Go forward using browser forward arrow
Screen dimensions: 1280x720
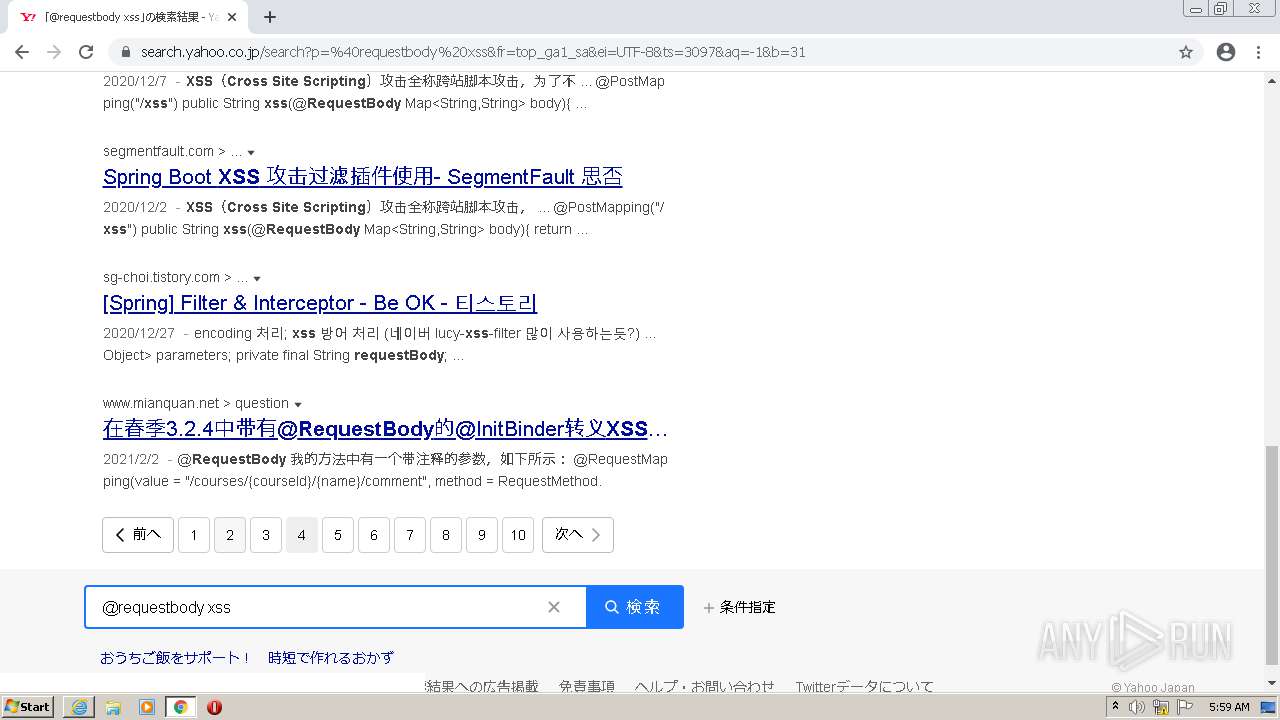(x=54, y=52)
